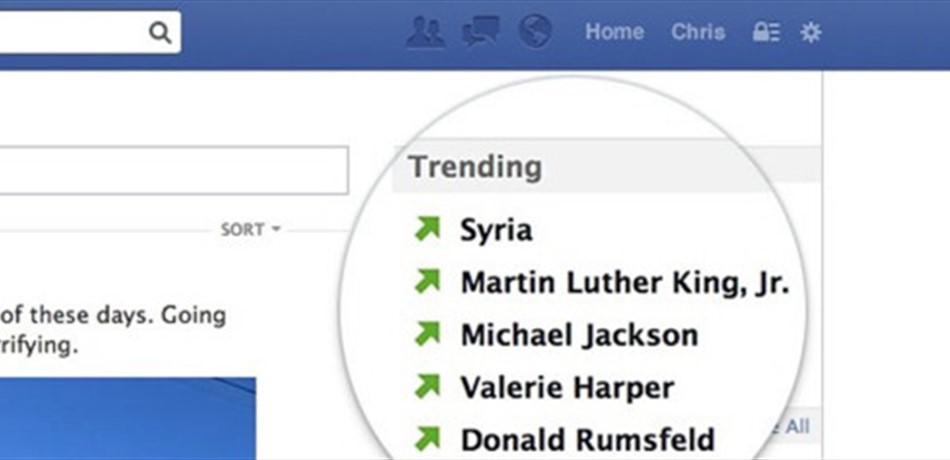The image size is (950, 460).
Task: Click the green arrow beside Valerie Harper
Action: pos(427,386)
